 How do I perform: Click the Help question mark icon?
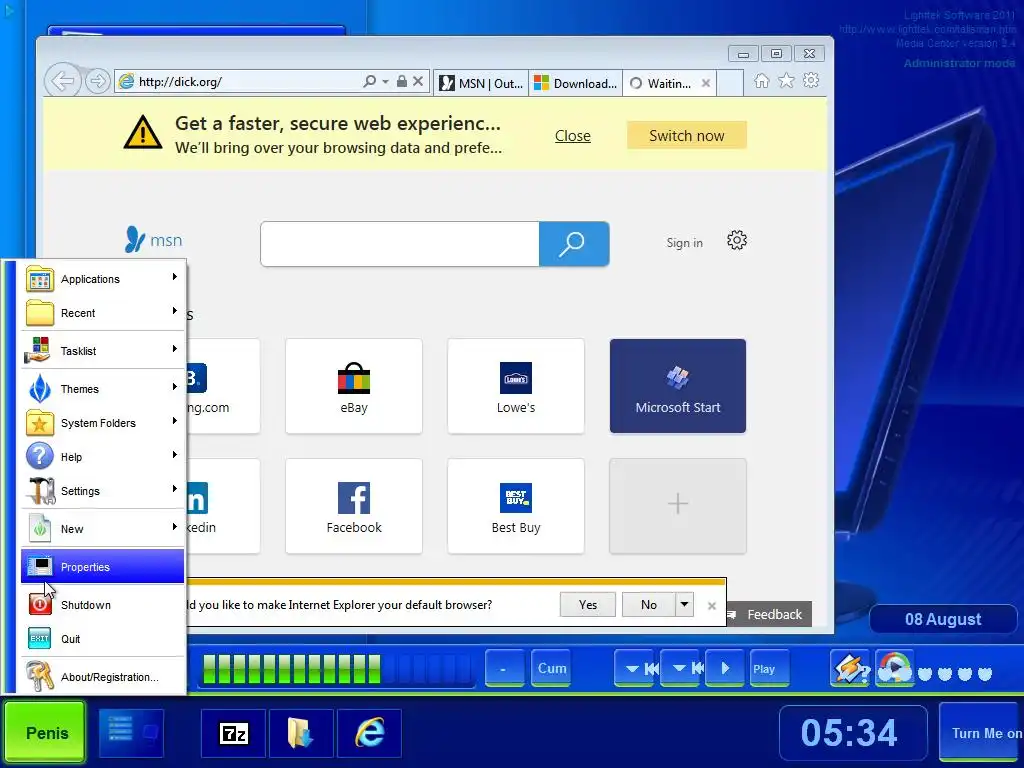click(40, 456)
